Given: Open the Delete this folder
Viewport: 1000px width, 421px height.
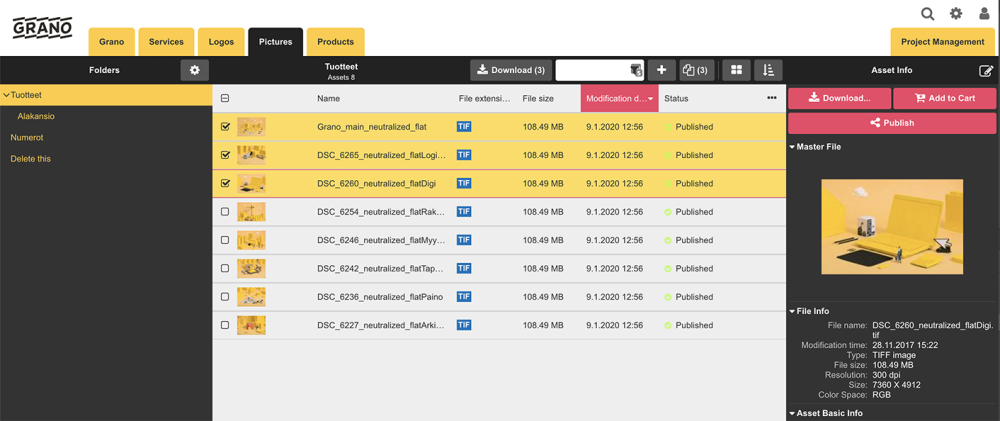Looking at the screenshot, I should (31, 159).
